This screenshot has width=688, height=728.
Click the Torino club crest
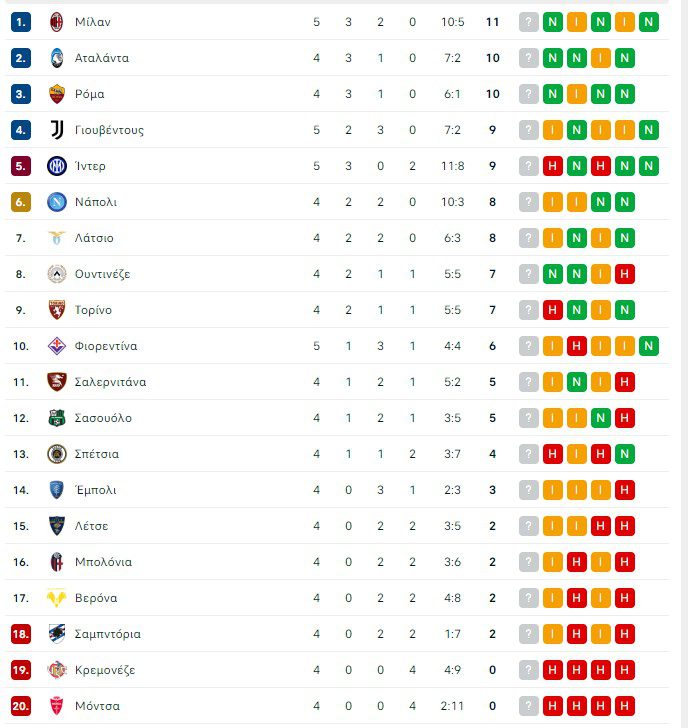click(57, 310)
